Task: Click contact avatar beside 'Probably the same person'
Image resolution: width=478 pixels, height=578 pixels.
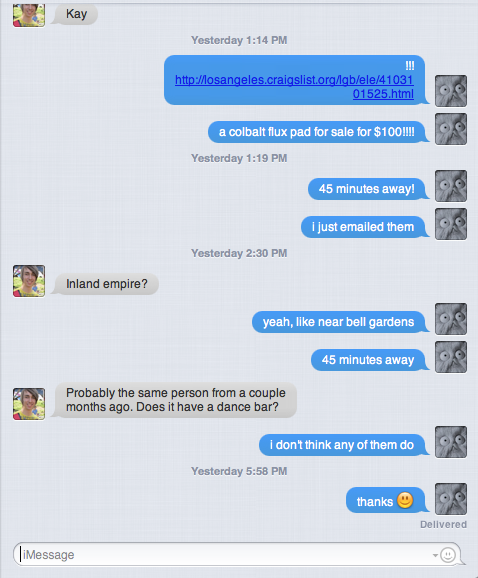Action: pos(29,404)
